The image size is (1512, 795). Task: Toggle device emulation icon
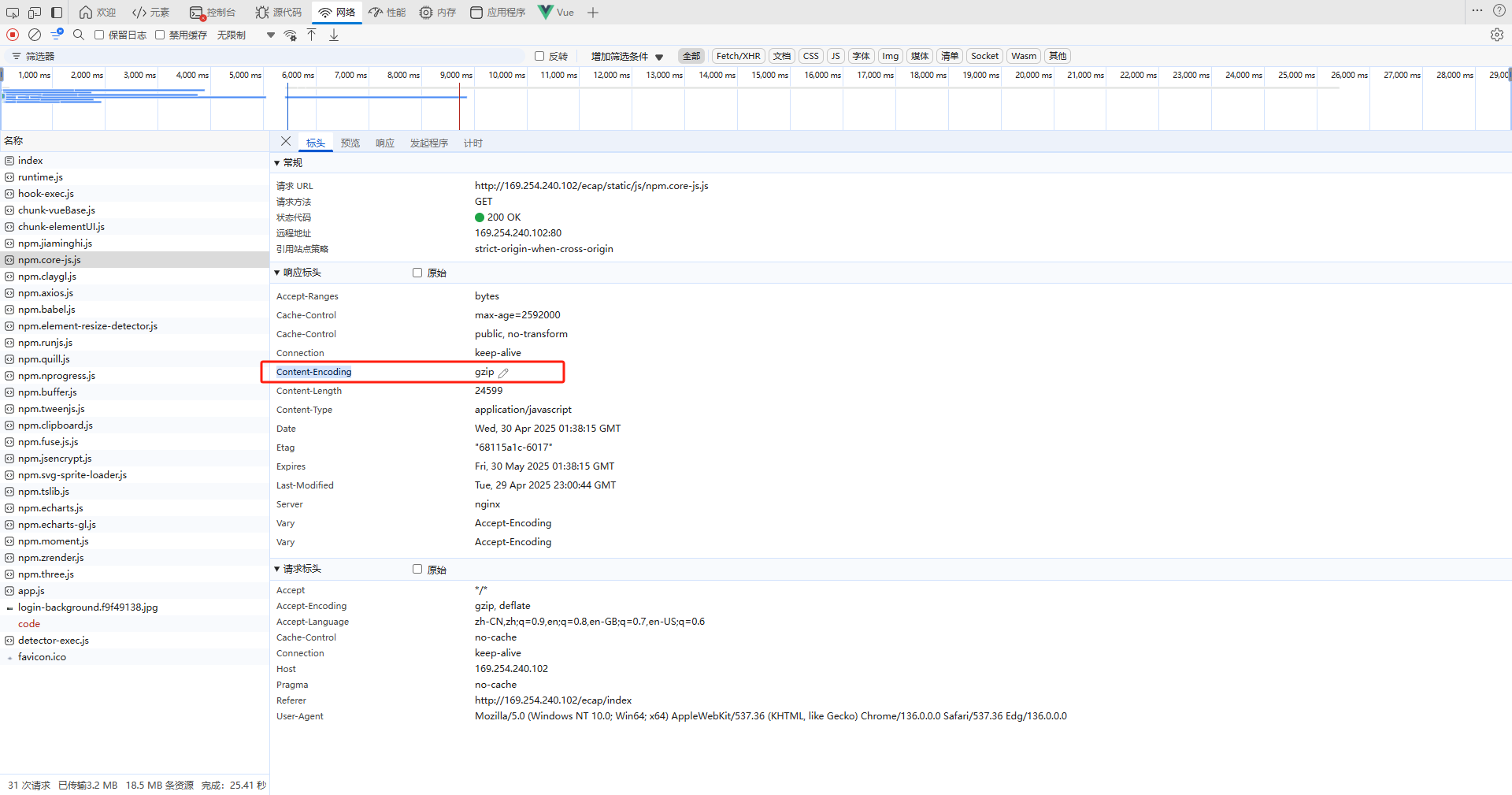coord(35,13)
